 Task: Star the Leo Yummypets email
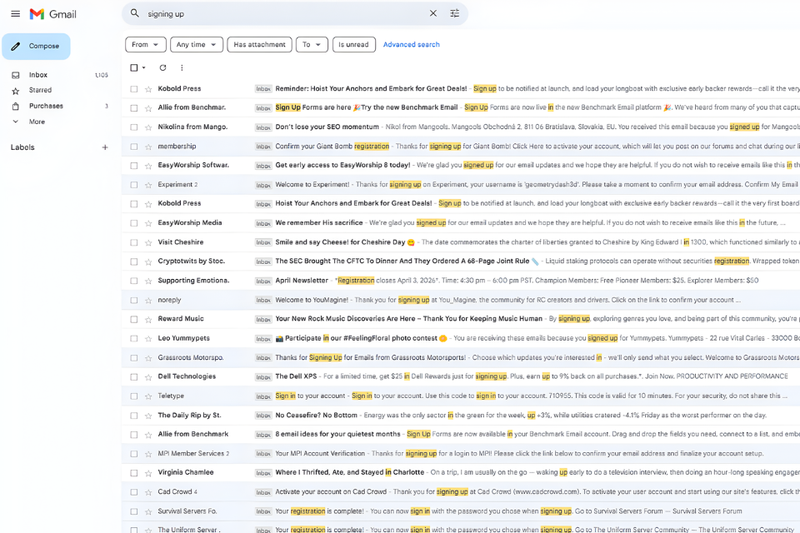click(x=148, y=338)
